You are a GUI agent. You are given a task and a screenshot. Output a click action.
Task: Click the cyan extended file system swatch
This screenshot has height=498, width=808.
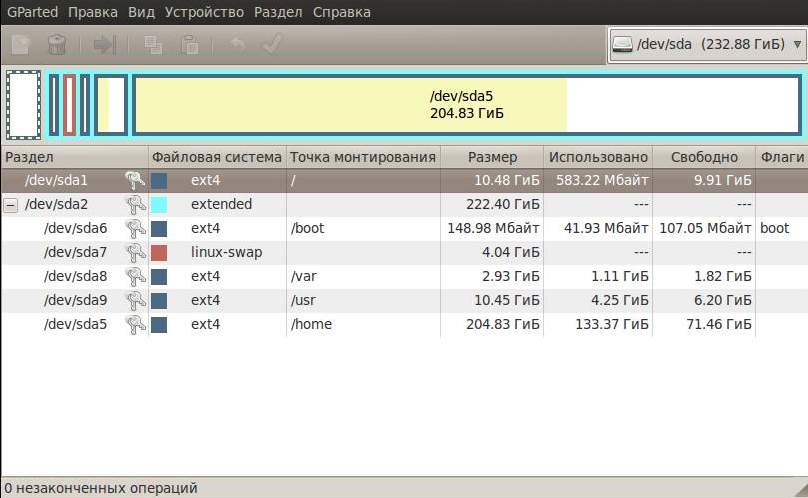(x=159, y=204)
